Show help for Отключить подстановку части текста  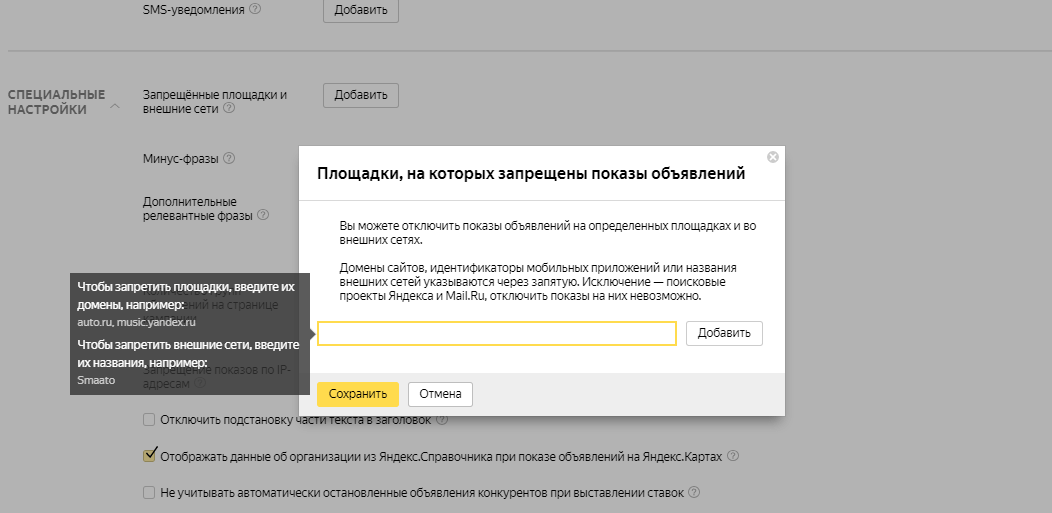click(x=442, y=420)
